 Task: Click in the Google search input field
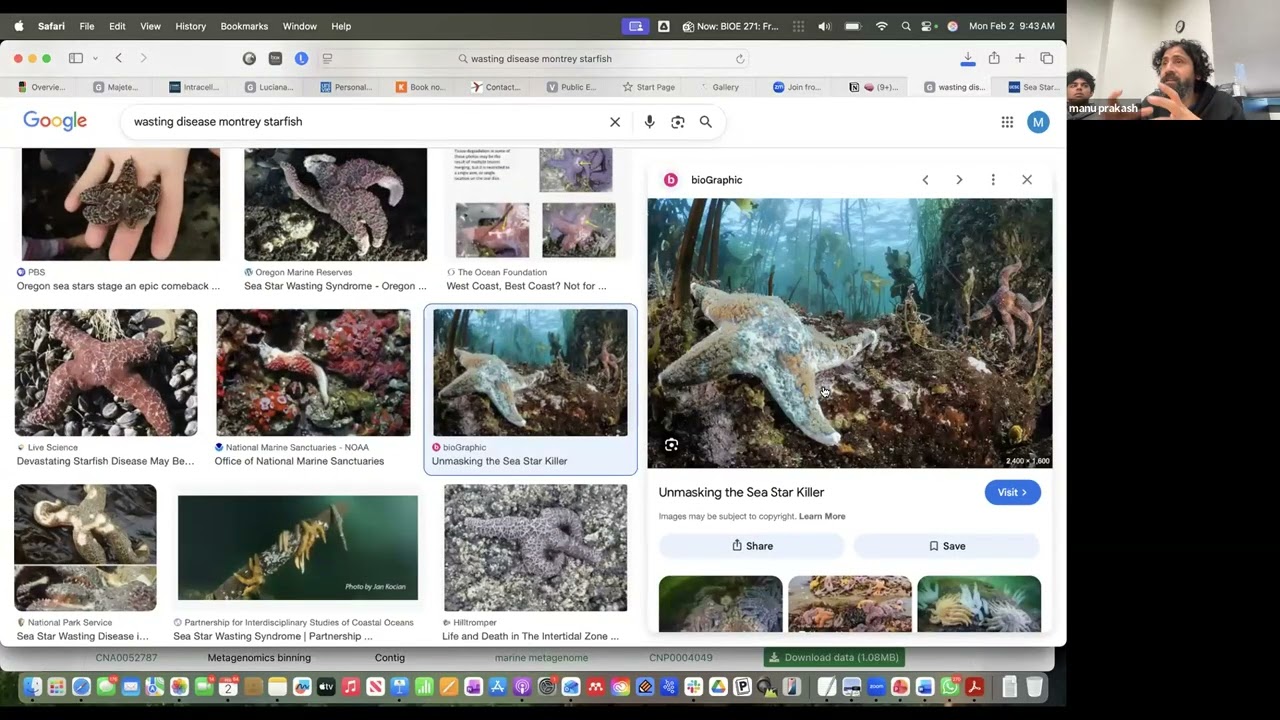[365, 122]
